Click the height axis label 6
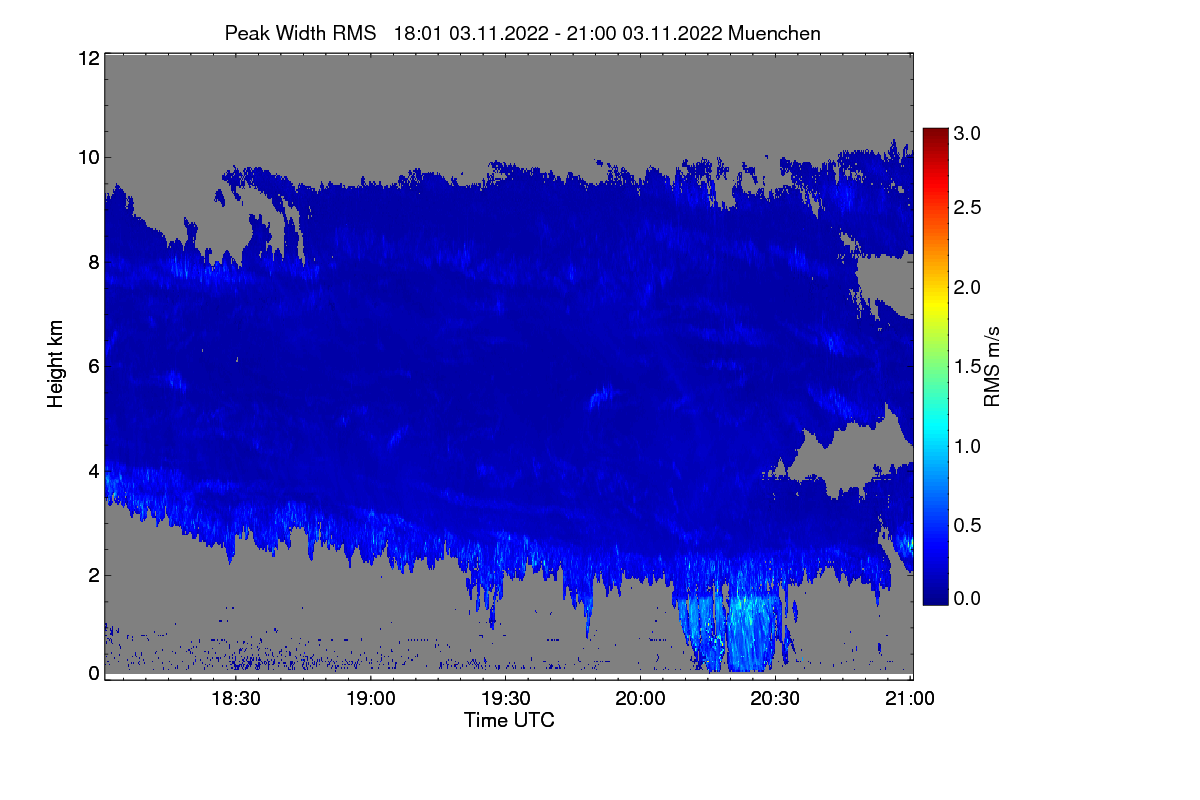This screenshot has height=800, width=1200. point(93,367)
